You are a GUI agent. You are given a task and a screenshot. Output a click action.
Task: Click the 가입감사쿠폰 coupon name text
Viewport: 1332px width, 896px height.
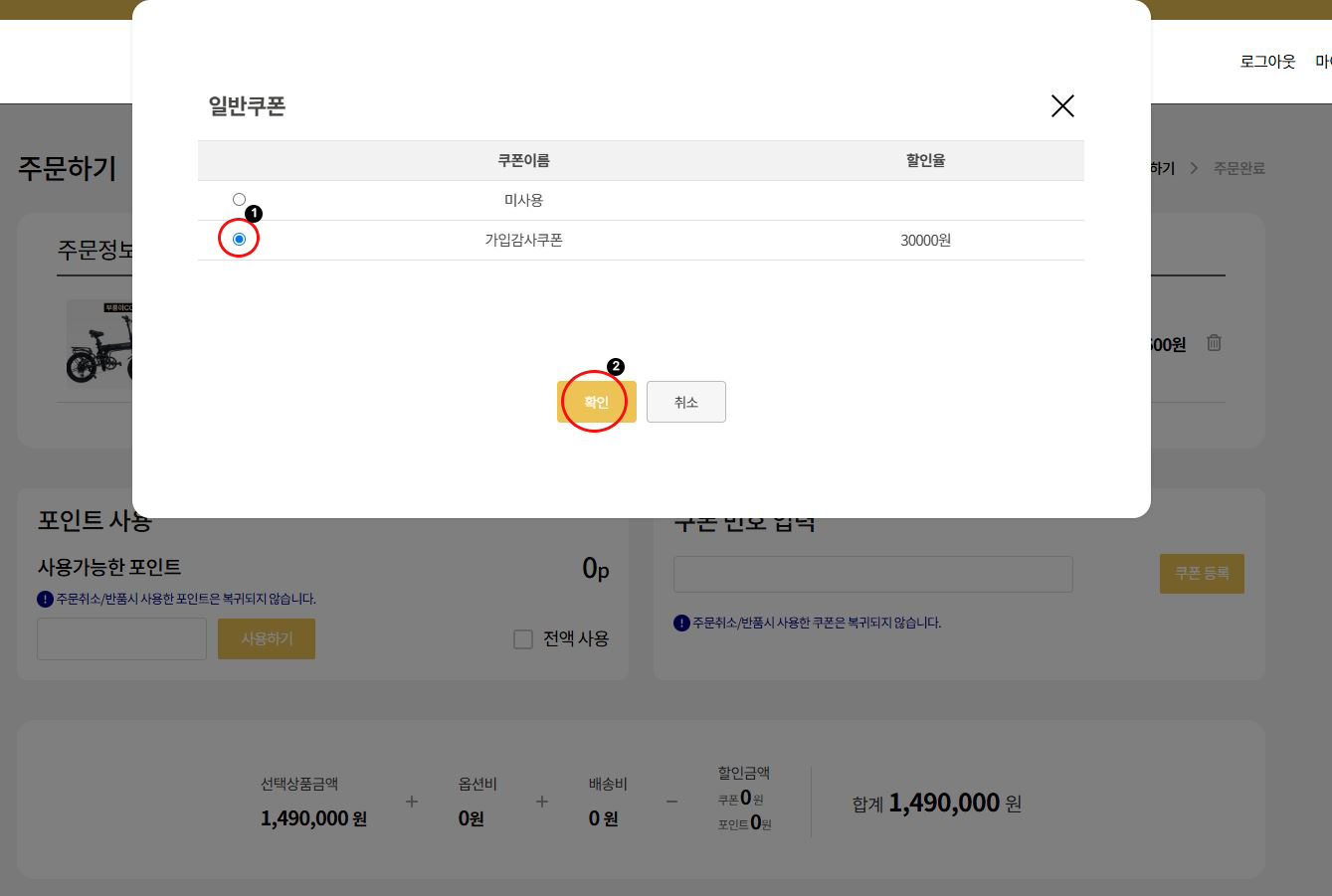pyautogui.click(x=523, y=240)
